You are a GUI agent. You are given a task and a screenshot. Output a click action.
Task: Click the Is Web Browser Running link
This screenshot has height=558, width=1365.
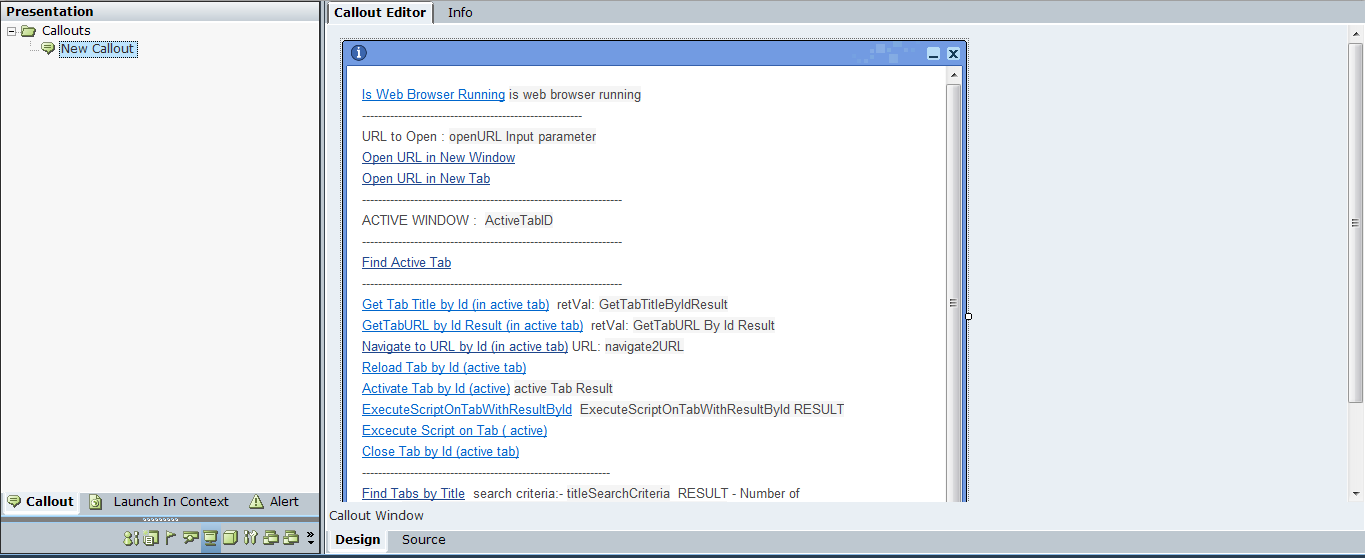[x=433, y=95]
